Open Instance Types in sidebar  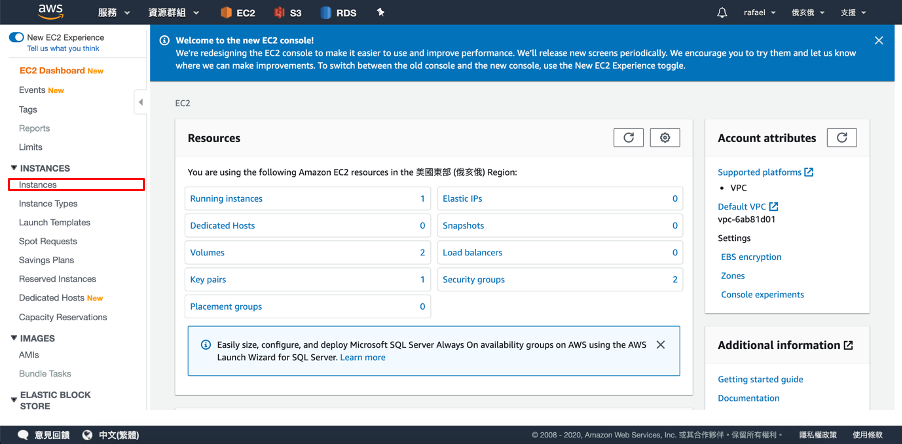pyautogui.click(x=48, y=204)
